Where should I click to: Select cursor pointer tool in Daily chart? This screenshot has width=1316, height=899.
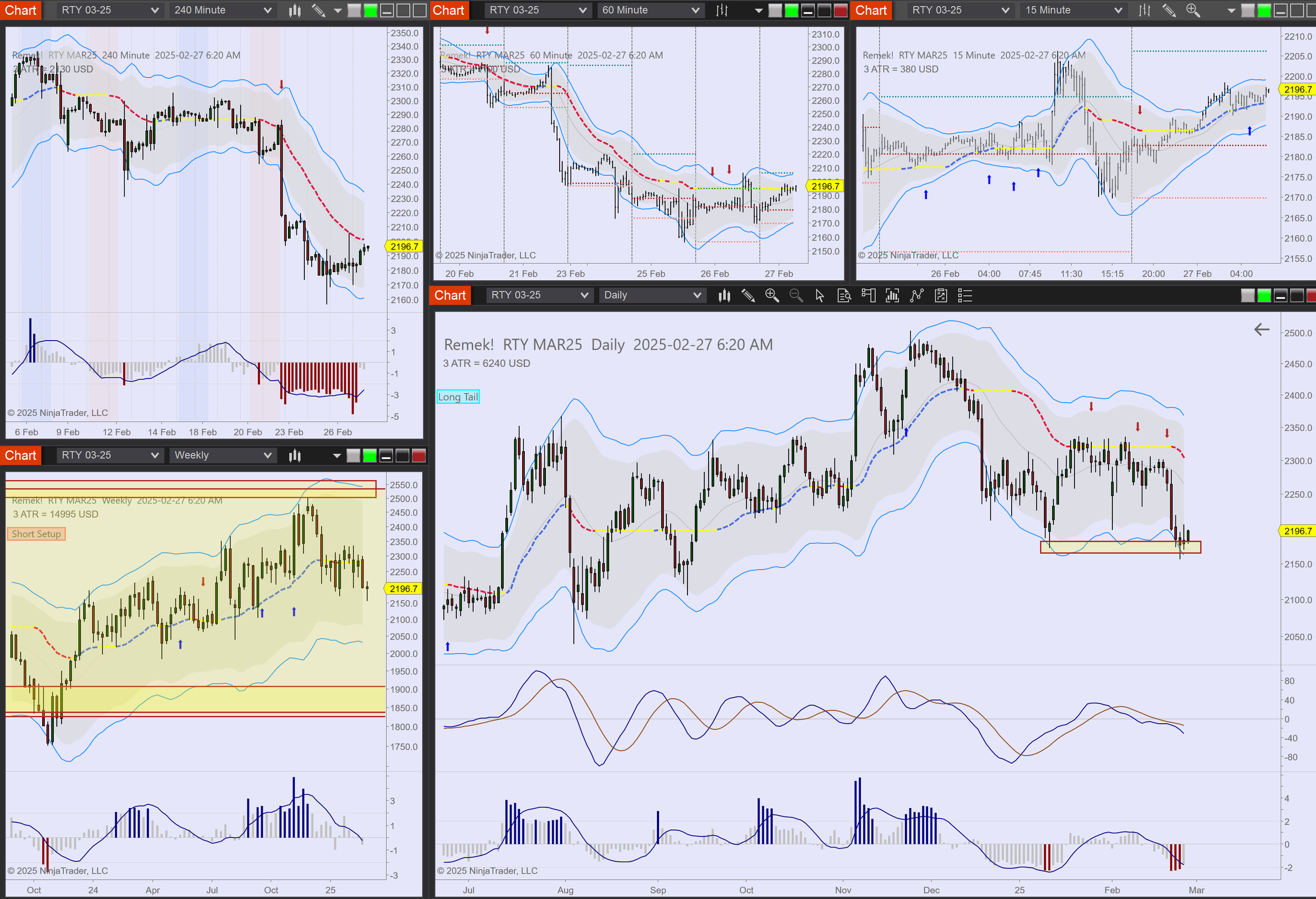820,295
